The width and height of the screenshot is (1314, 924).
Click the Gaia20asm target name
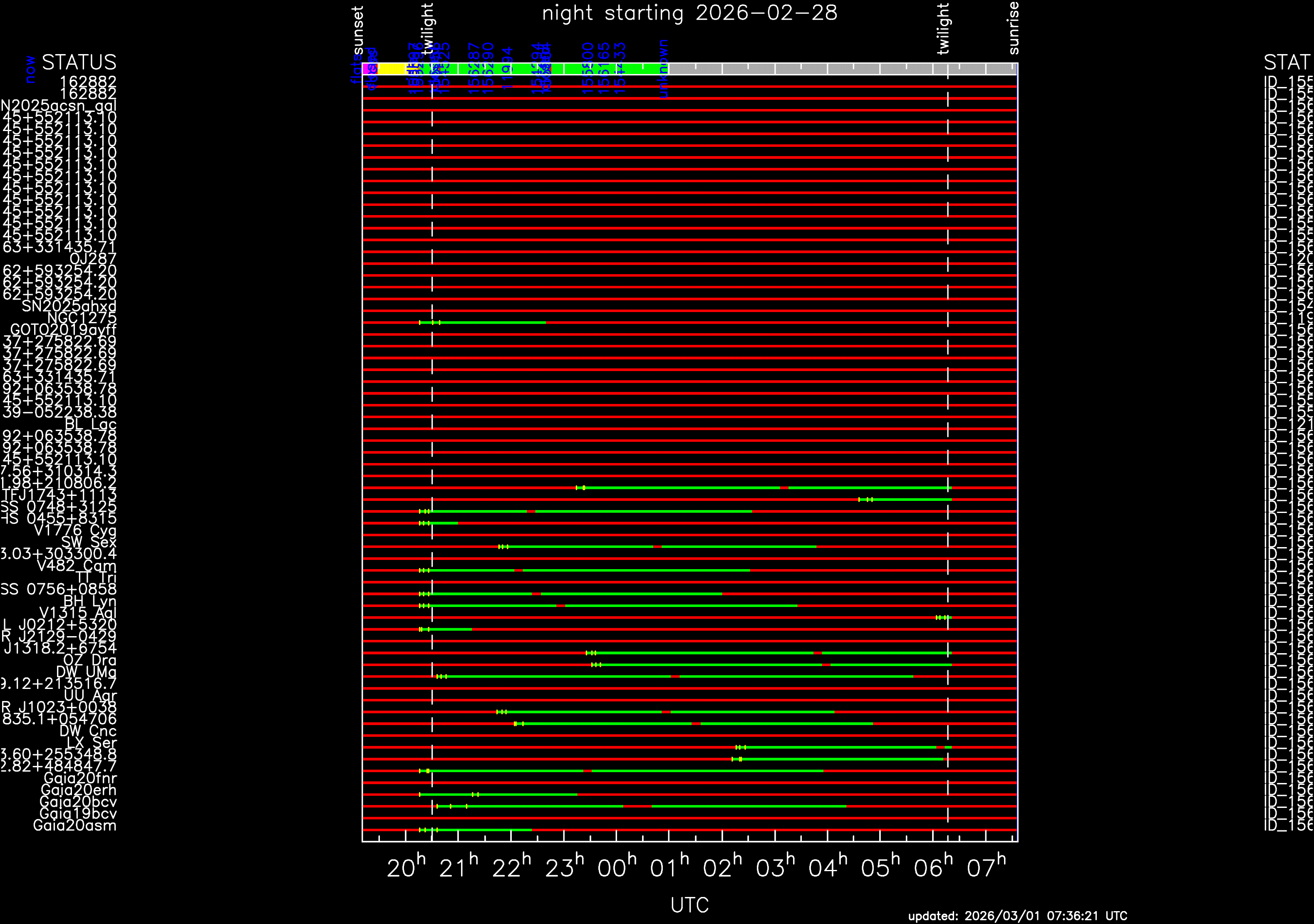point(75,825)
